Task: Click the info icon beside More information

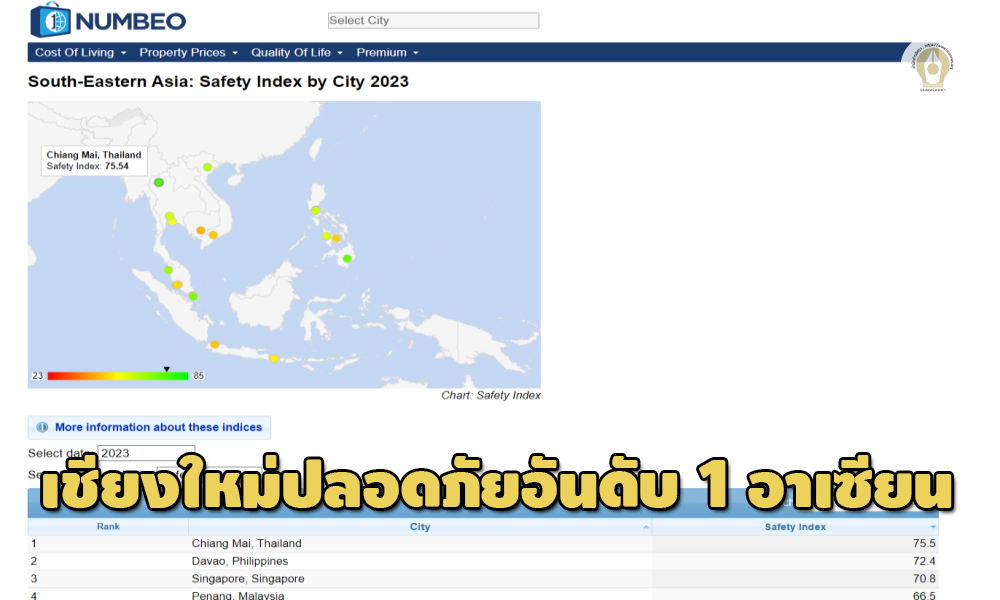Action: point(42,427)
